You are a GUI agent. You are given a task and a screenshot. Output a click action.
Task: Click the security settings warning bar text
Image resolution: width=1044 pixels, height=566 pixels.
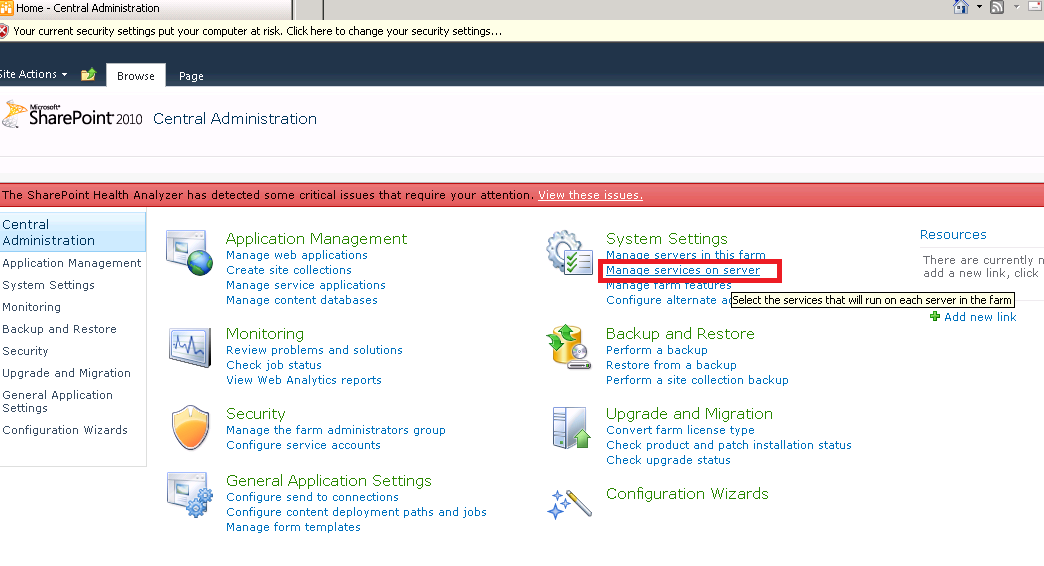point(258,31)
